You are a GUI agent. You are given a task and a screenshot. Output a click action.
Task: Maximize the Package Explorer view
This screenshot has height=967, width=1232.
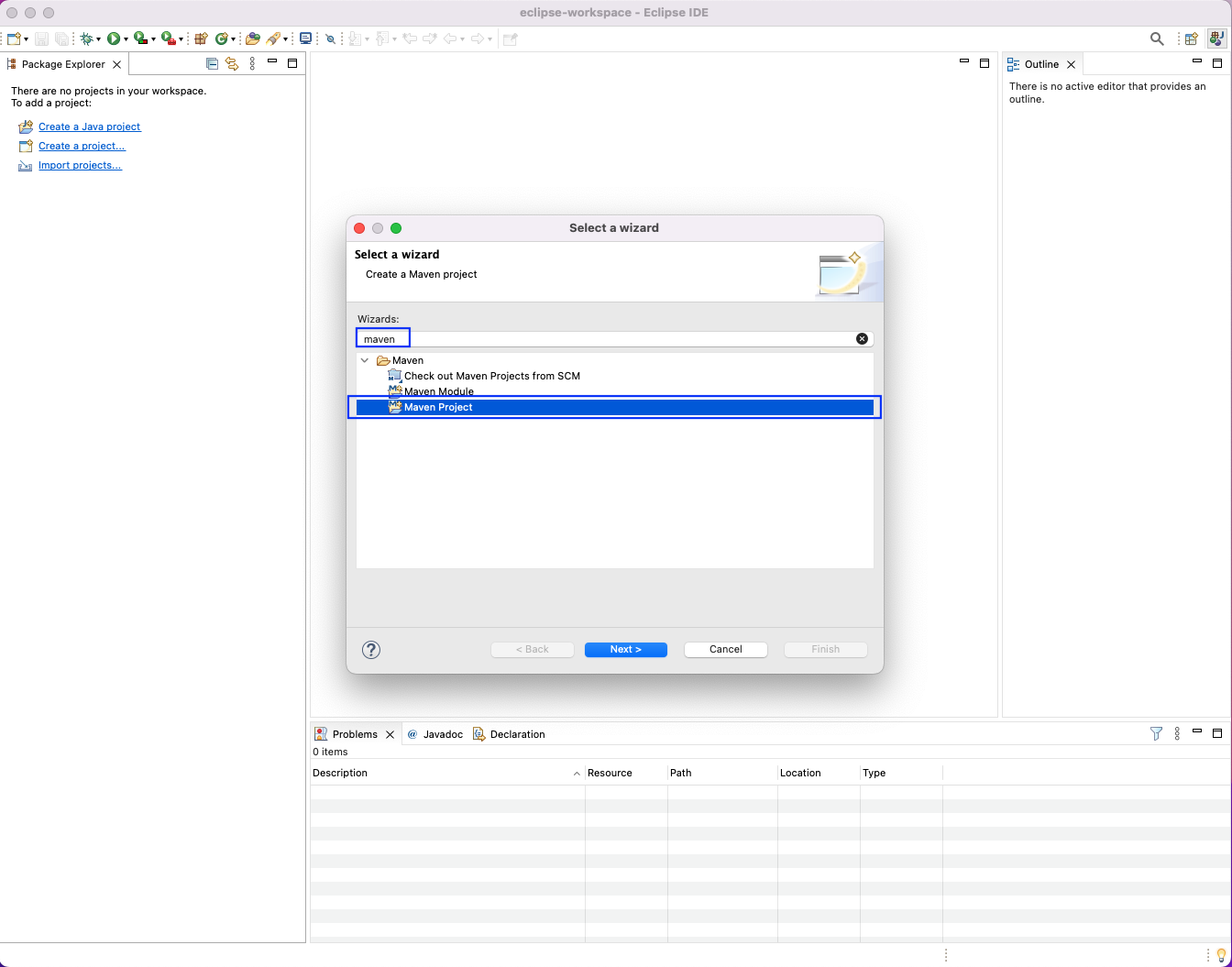tap(292, 63)
